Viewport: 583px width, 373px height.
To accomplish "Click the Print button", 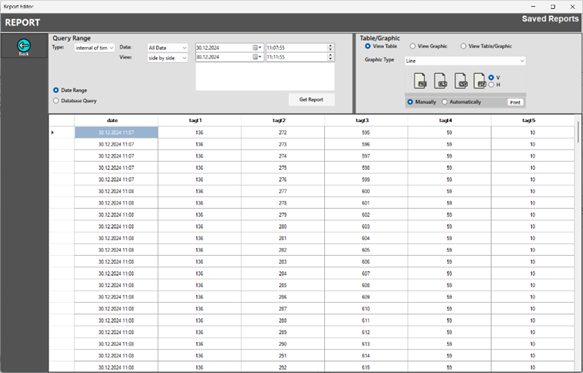I will click(x=515, y=102).
